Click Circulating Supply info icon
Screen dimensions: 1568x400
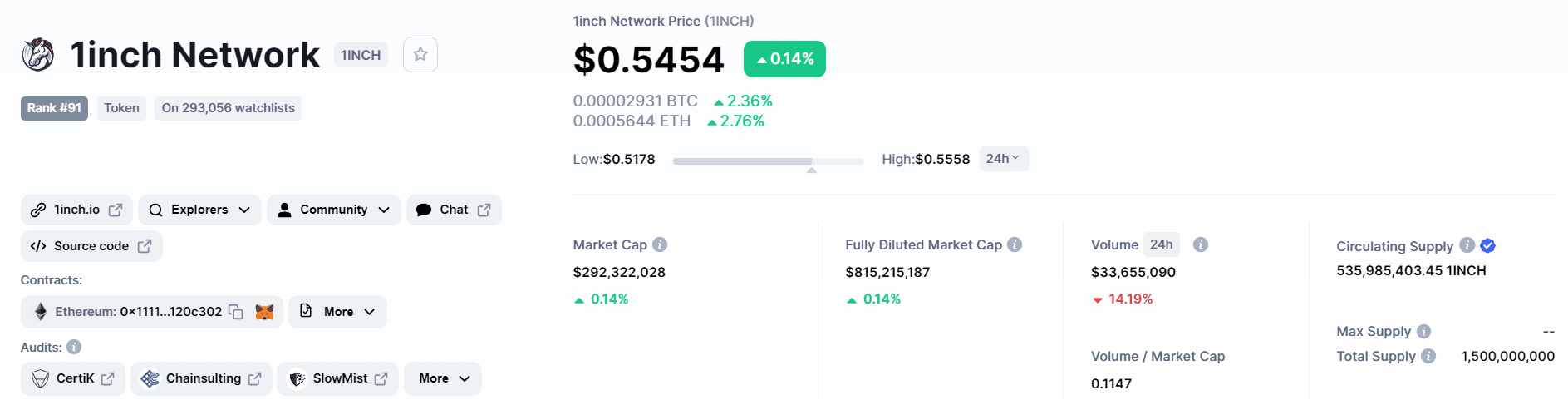point(1467,244)
